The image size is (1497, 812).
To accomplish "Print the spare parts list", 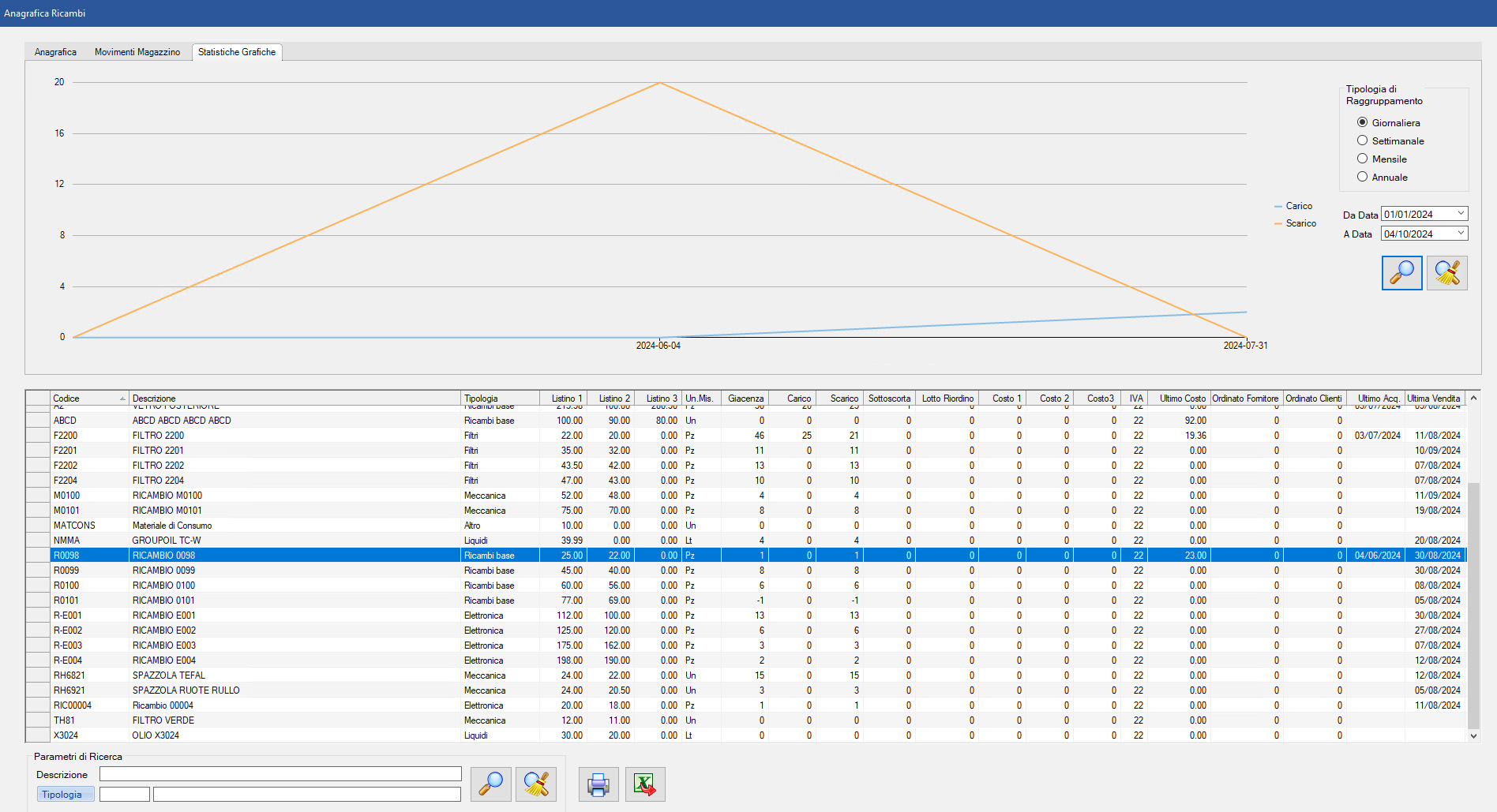I will (598, 784).
